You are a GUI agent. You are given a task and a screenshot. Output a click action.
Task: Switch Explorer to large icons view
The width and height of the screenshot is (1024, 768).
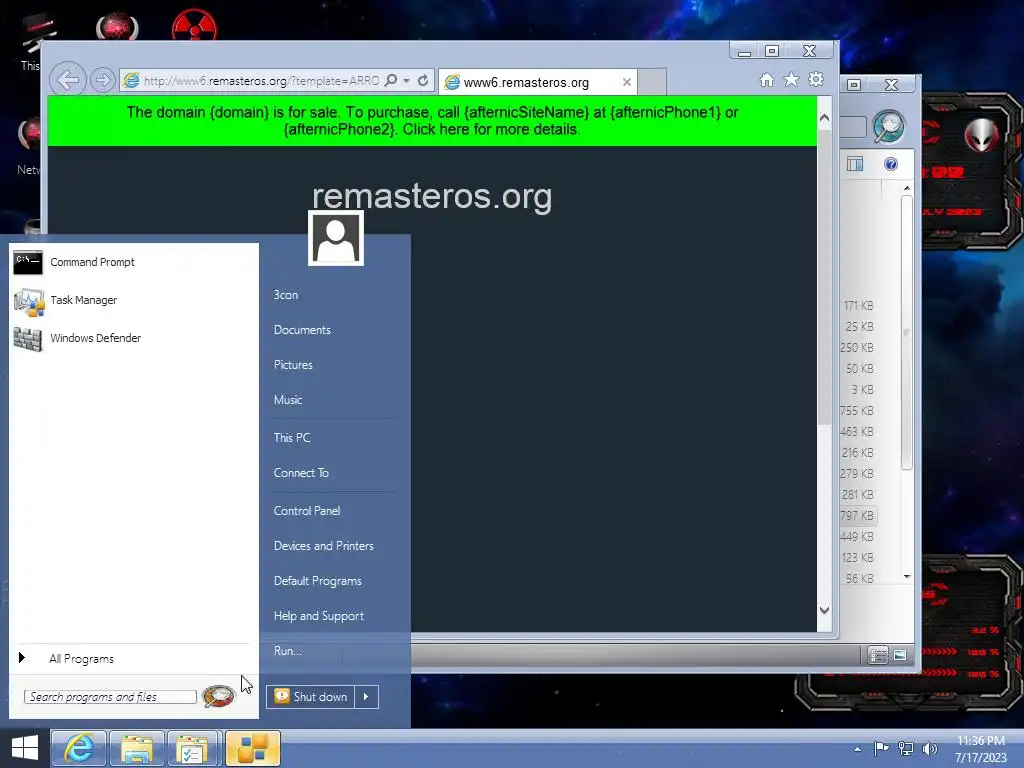click(x=900, y=655)
